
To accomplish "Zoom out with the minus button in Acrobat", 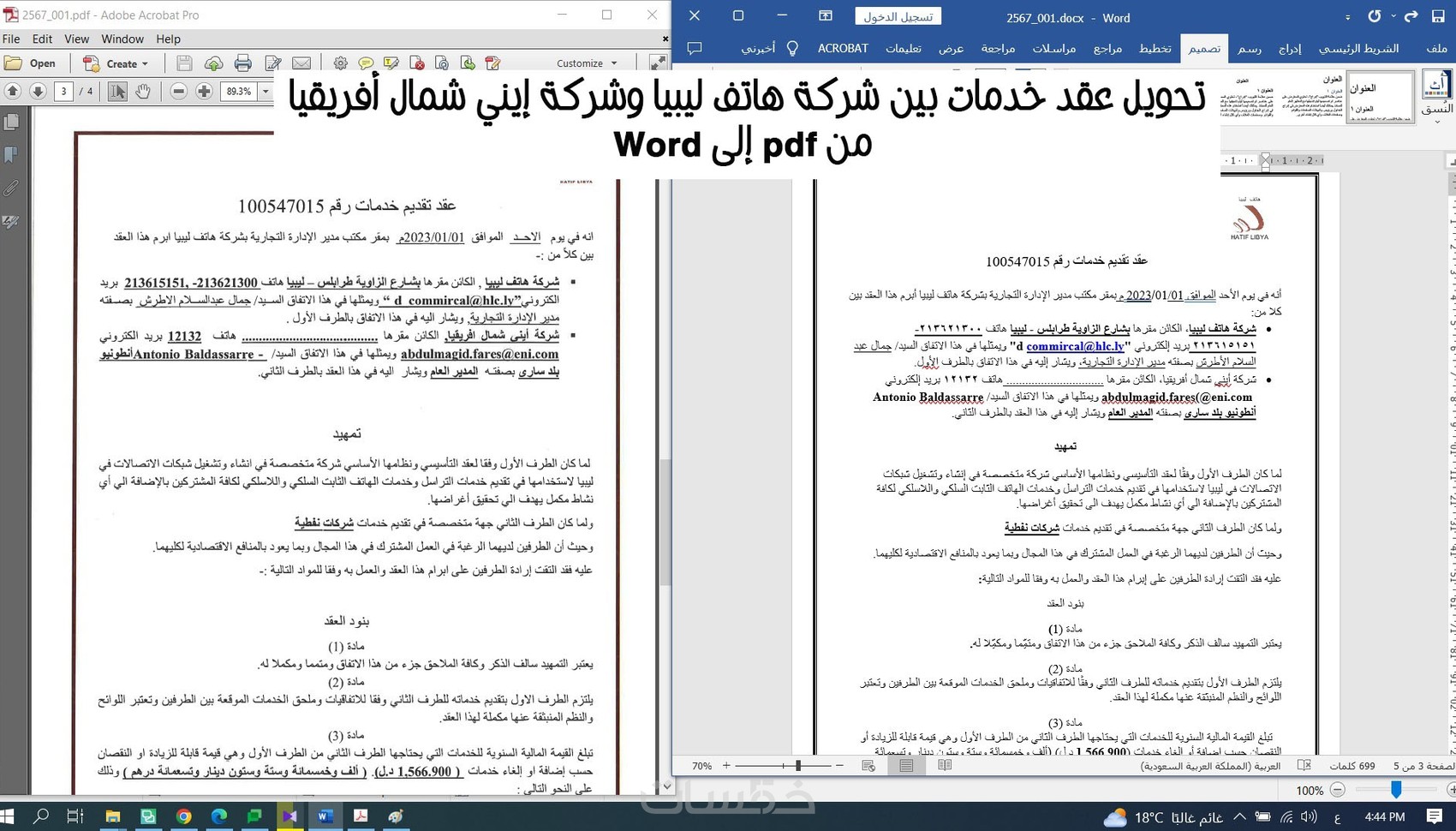I will tap(179, 92).
